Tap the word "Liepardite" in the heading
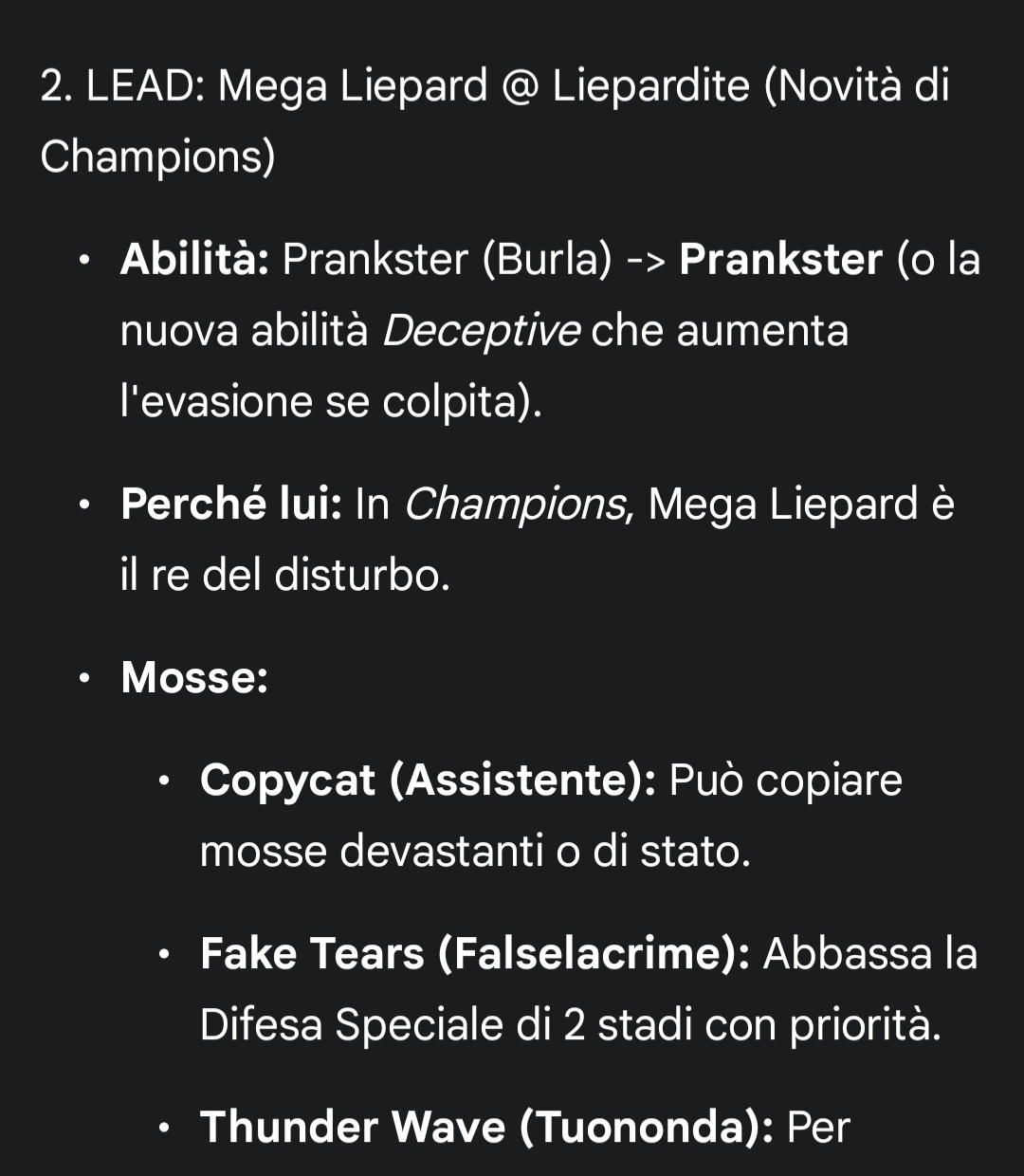 point(651,87)
